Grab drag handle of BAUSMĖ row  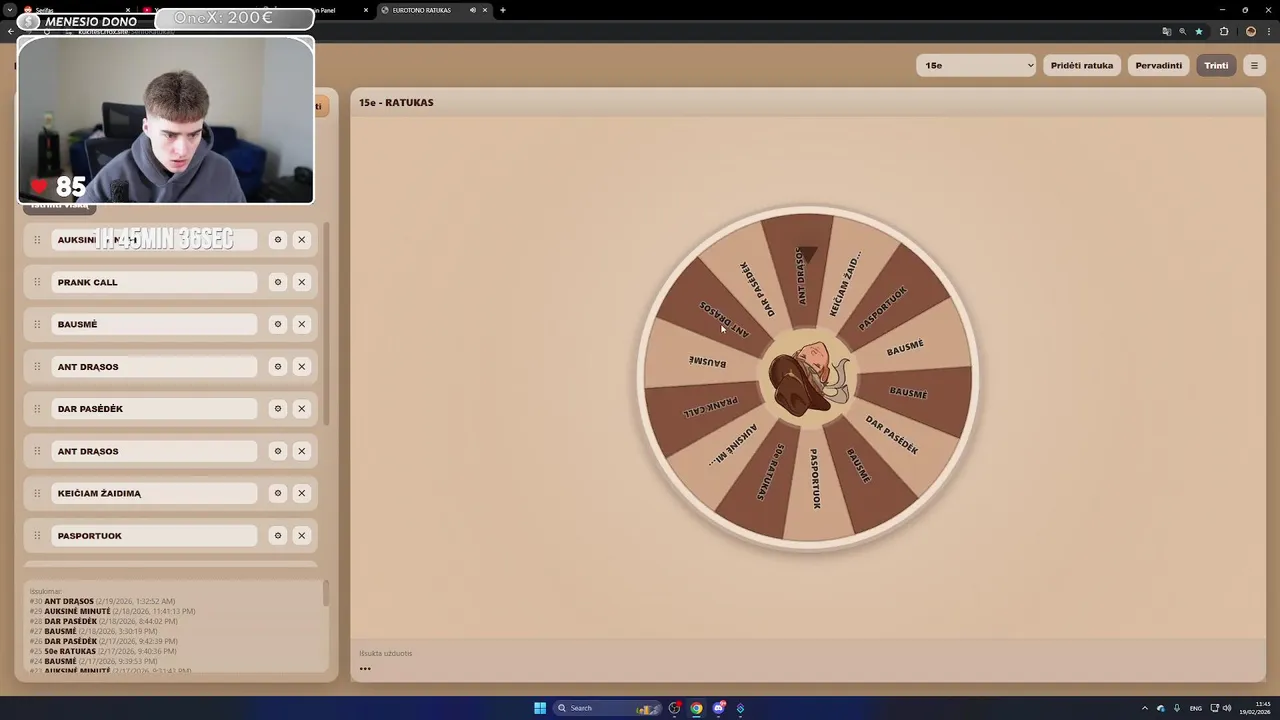pos(37,324)
